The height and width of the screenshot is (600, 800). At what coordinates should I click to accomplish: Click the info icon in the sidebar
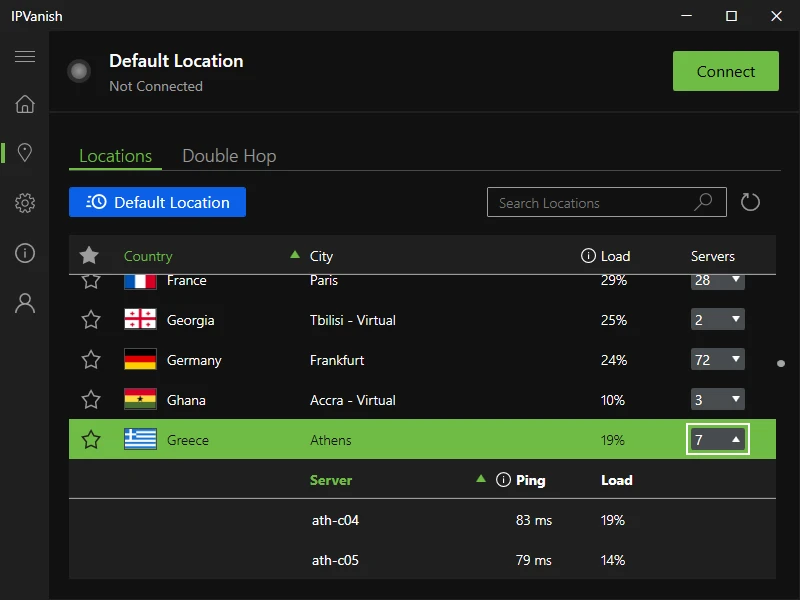pos(25,253)
